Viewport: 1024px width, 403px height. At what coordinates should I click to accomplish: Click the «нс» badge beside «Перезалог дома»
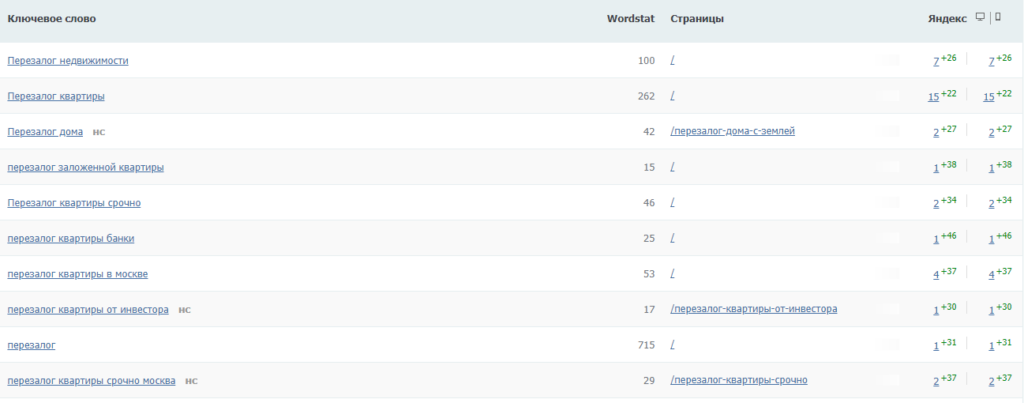coord(99,132)
